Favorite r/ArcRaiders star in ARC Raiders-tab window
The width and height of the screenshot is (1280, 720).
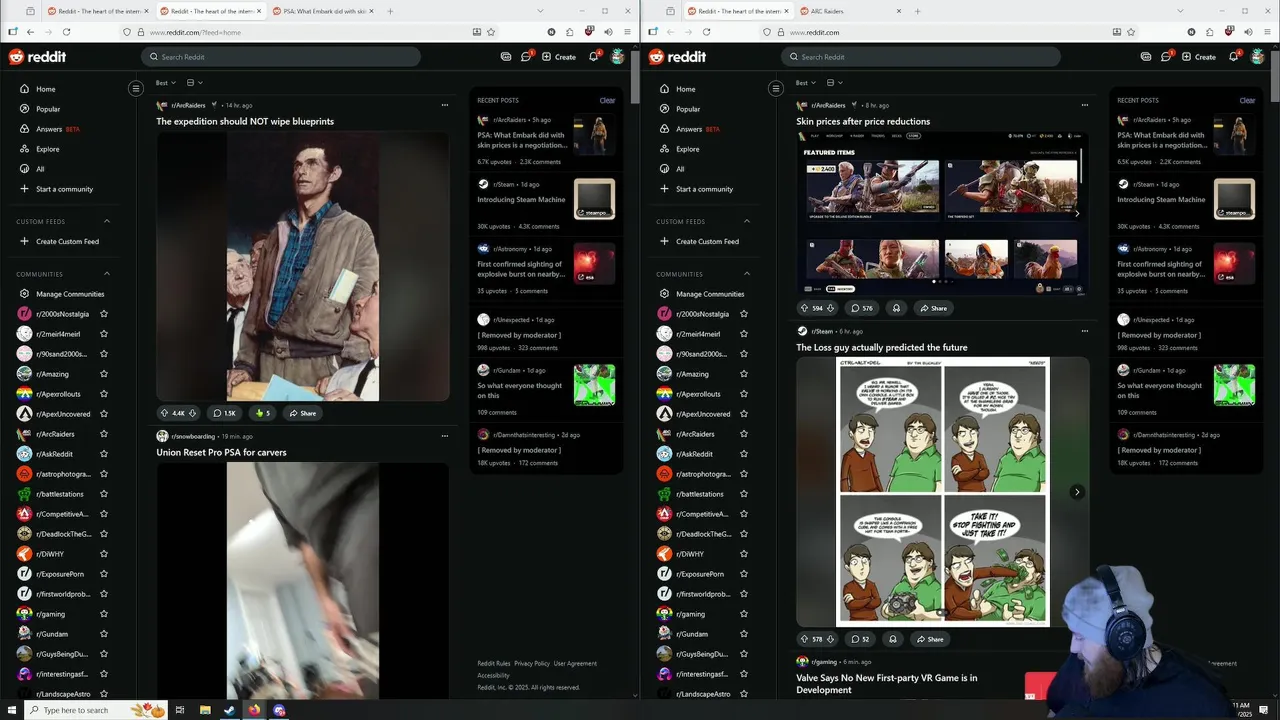744,434
